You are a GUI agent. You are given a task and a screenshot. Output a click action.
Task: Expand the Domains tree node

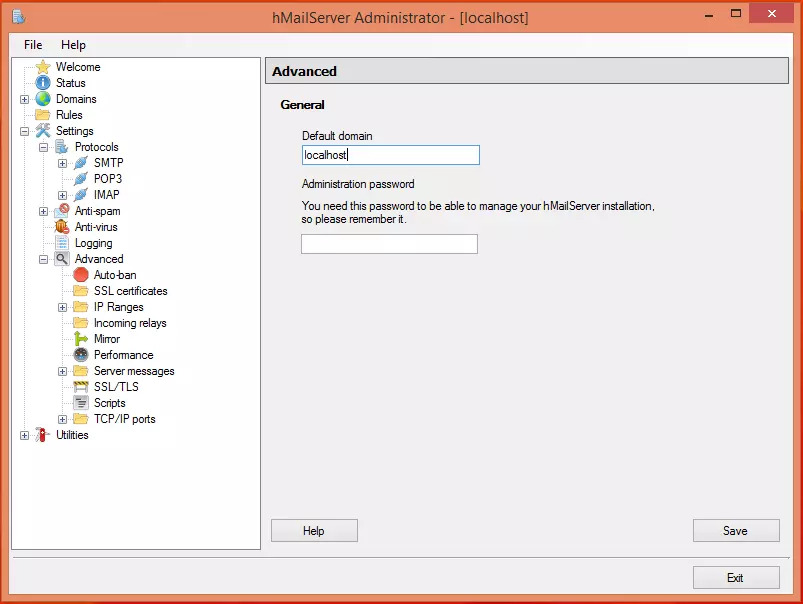tap(25, 99)
